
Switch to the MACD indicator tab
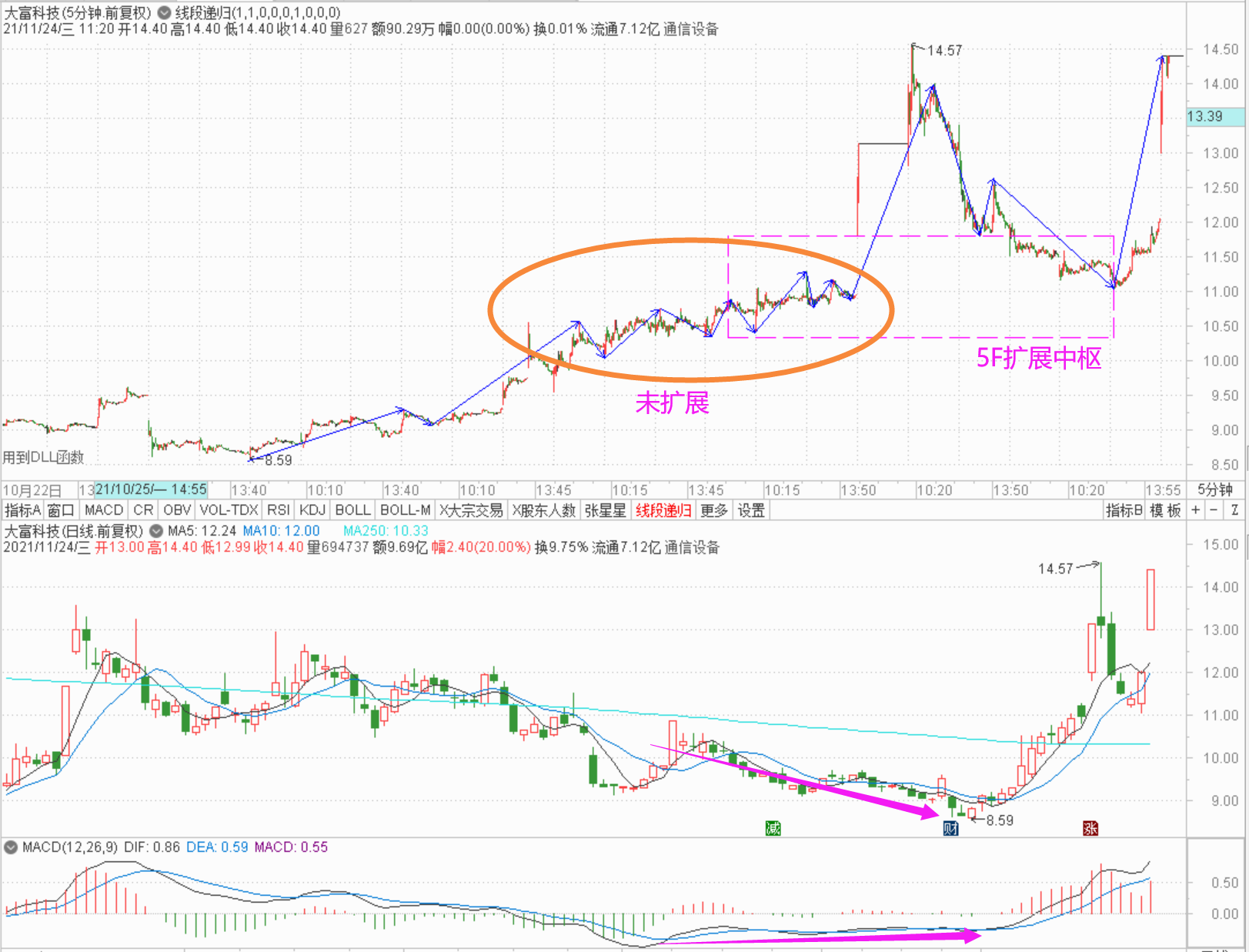(x=104, y=510)
